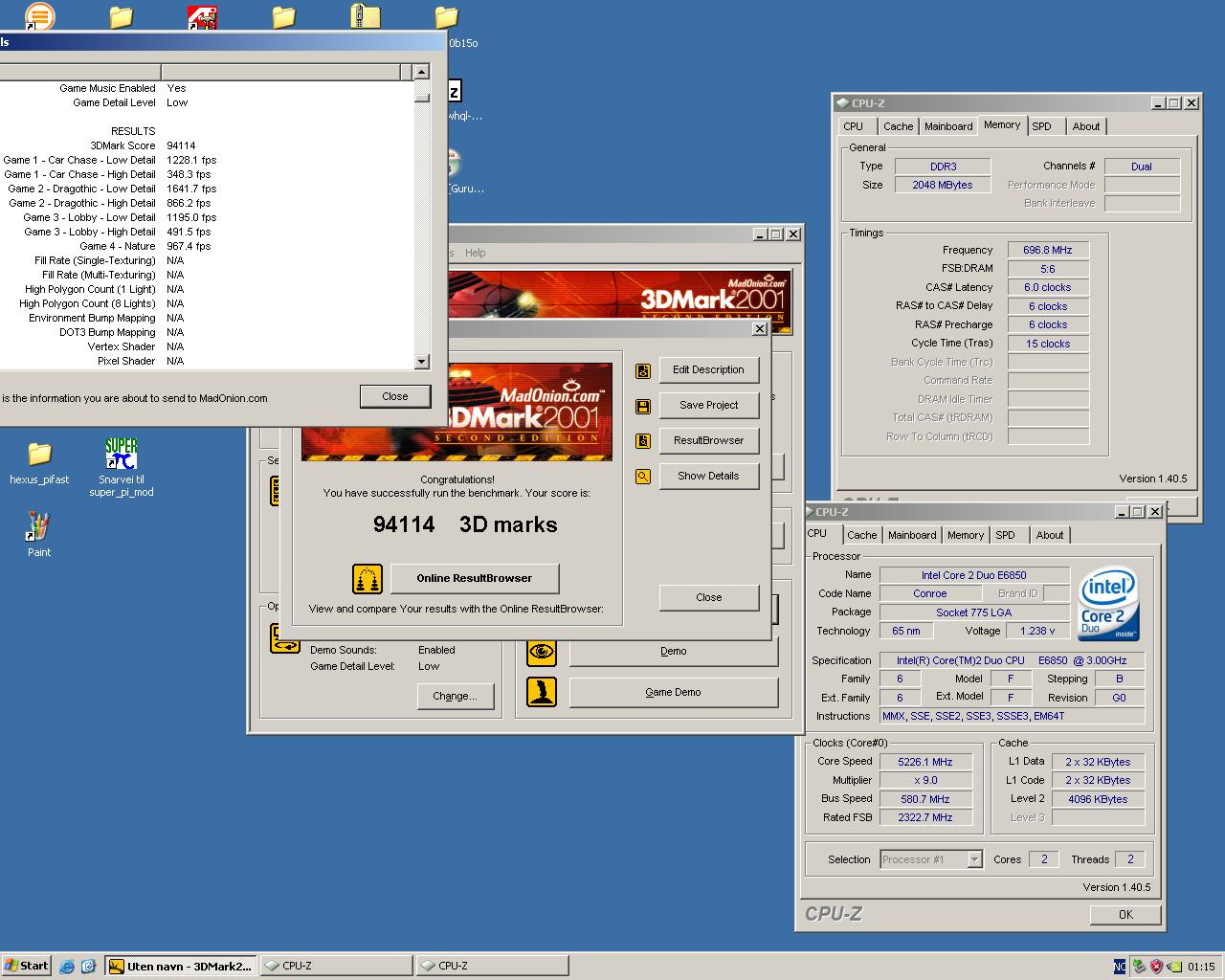This screenshot has width=1225, height=980.
Task: Click the Edit Description button
Action: [x=708, y=370]
